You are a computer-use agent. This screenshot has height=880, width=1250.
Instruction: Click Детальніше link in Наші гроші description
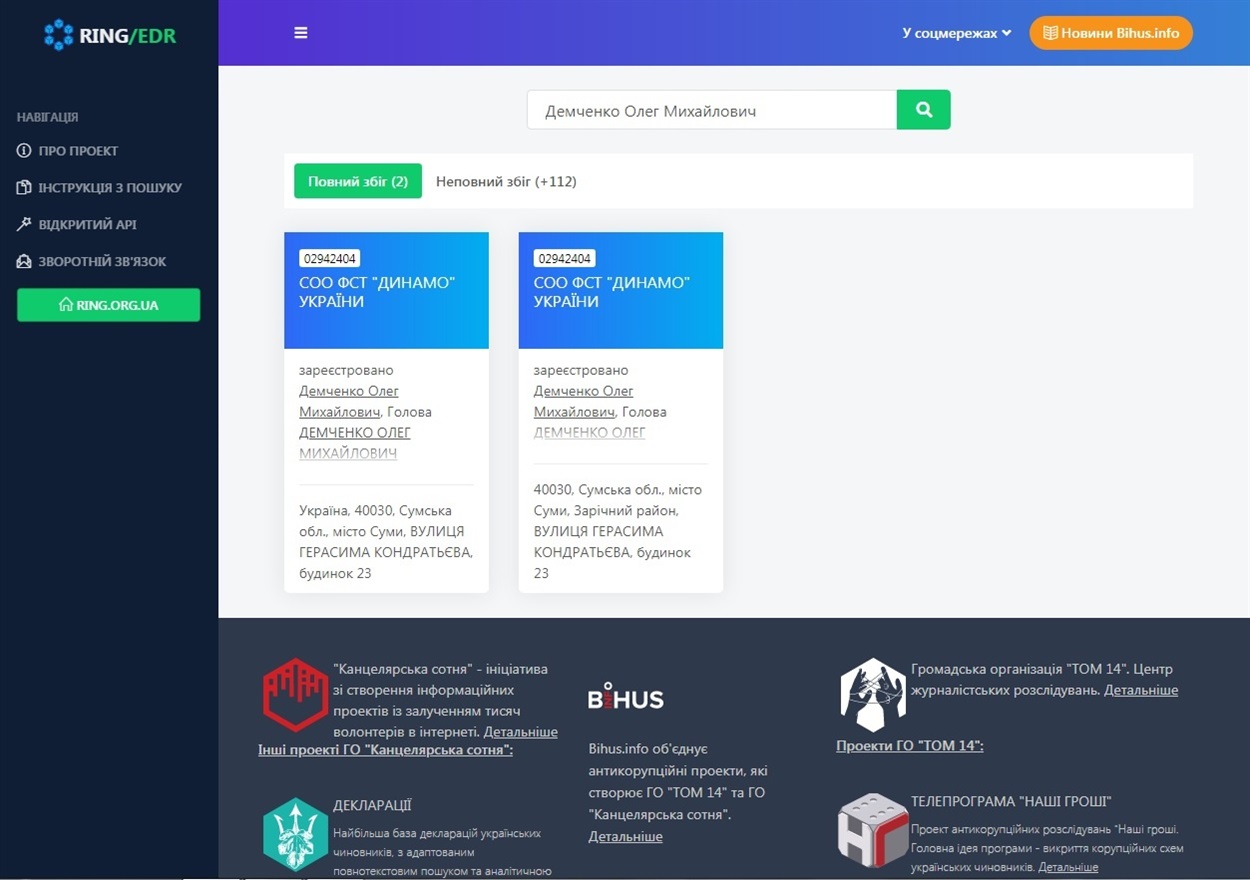[x=1068, y=867]
